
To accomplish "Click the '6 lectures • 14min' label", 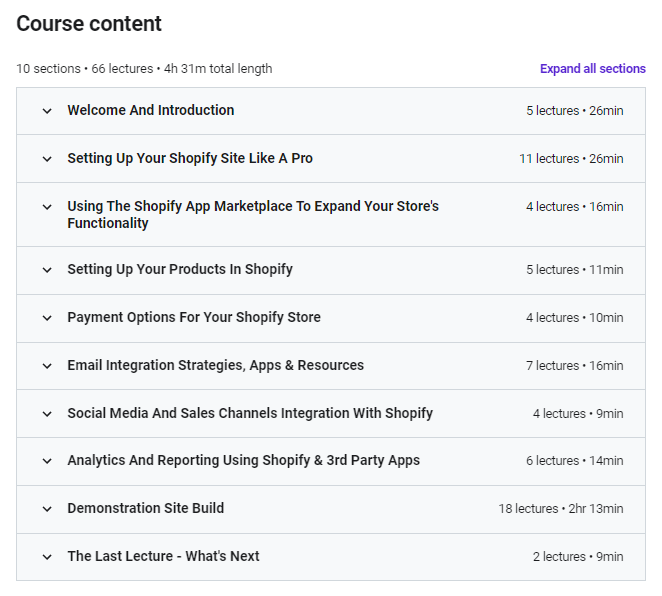I will point(575,461).
